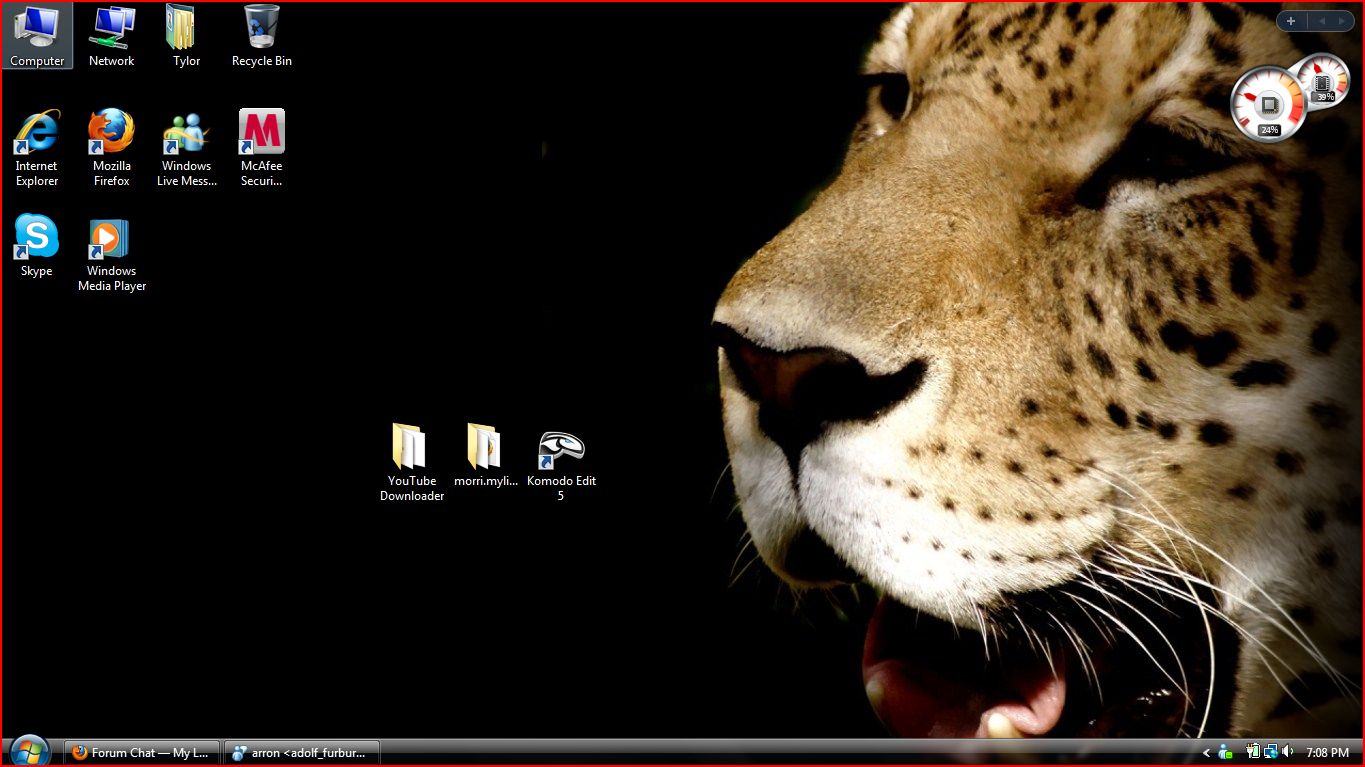The image size is (1365, 767).
Task: Switch to the arron Messenger taskbar window
Action: 301,753
